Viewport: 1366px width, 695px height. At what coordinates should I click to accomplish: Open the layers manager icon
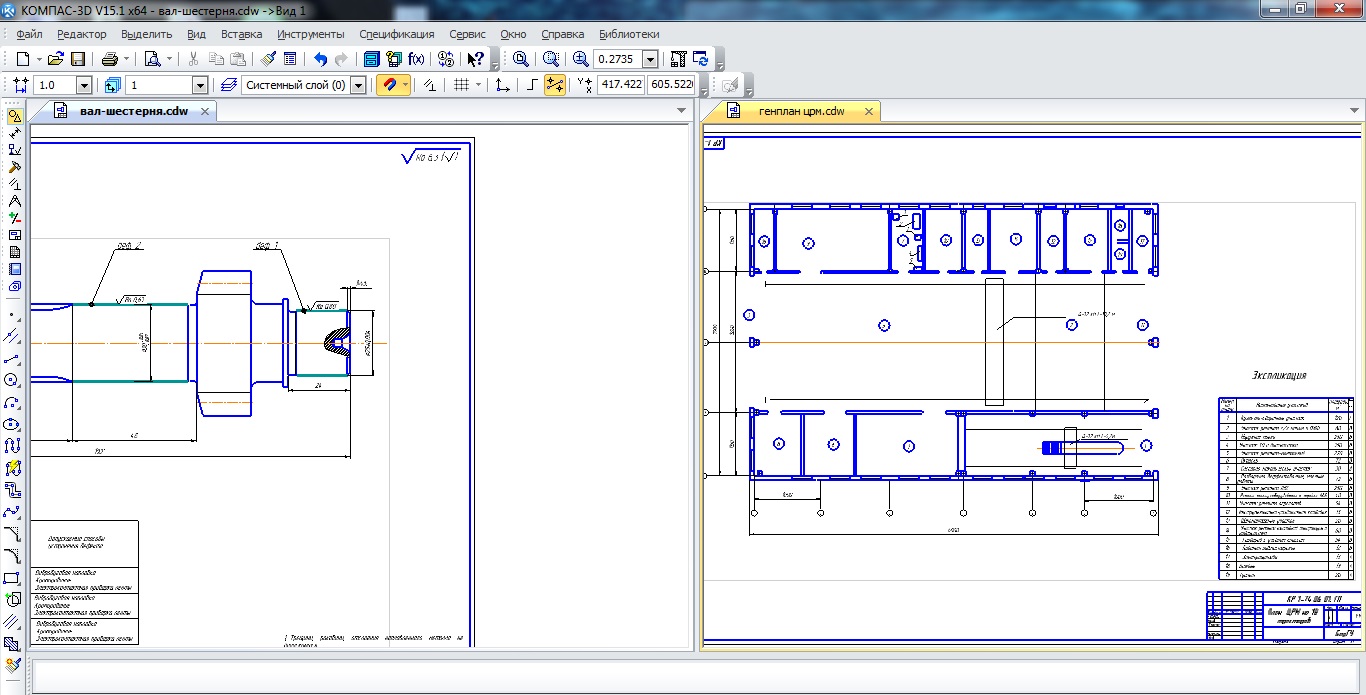coord(229,85)
